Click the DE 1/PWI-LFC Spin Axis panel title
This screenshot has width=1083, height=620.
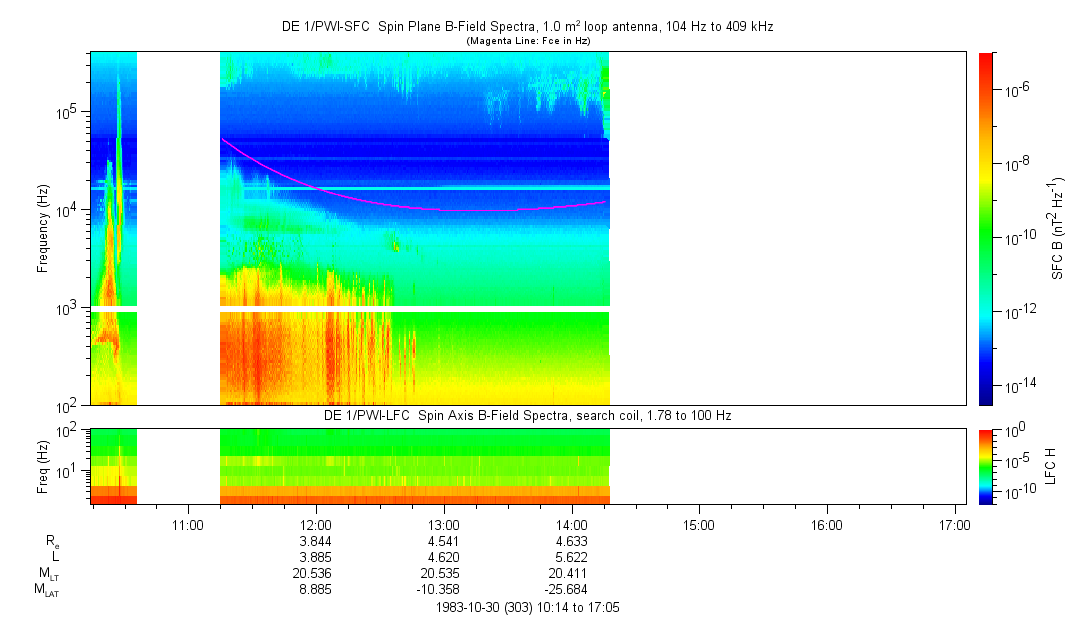(527, 415)
